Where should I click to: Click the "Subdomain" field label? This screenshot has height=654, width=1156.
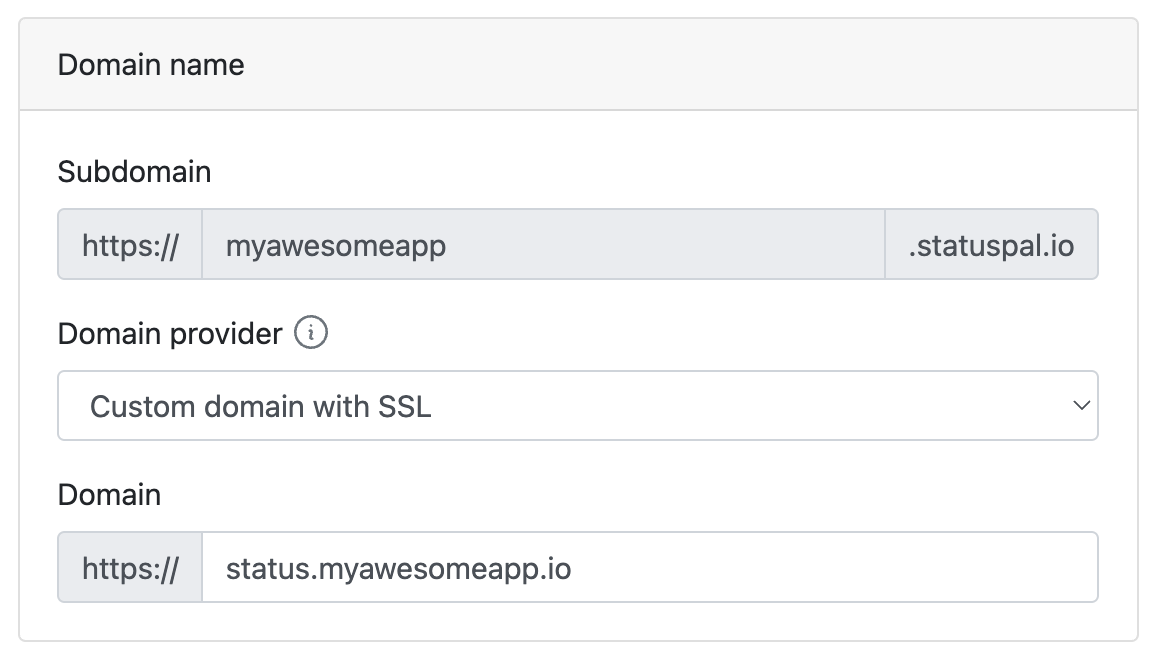click(134, 172)
